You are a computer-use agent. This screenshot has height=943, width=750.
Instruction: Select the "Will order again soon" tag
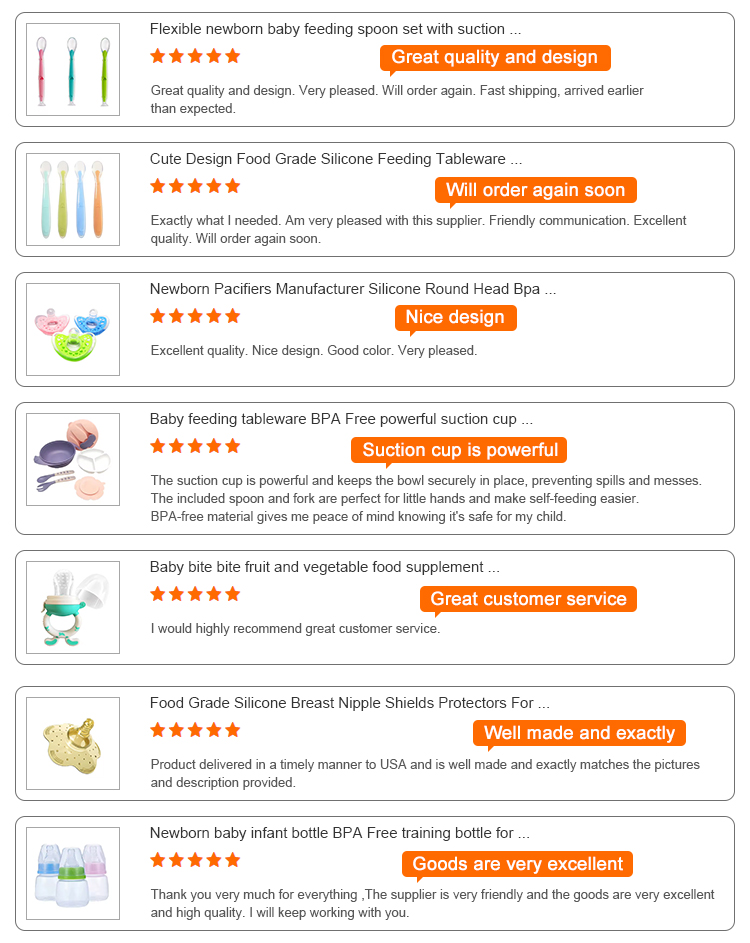click(x=535, y=190)
